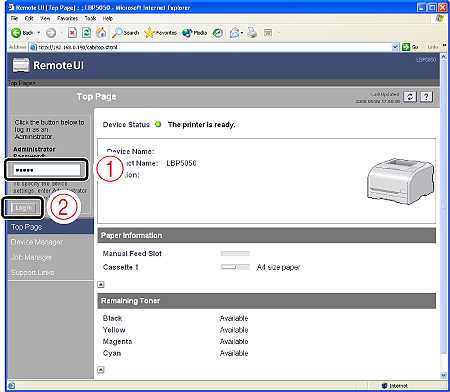
Task: Click the 'The printer is ready.' text
Action: [201, 125]
